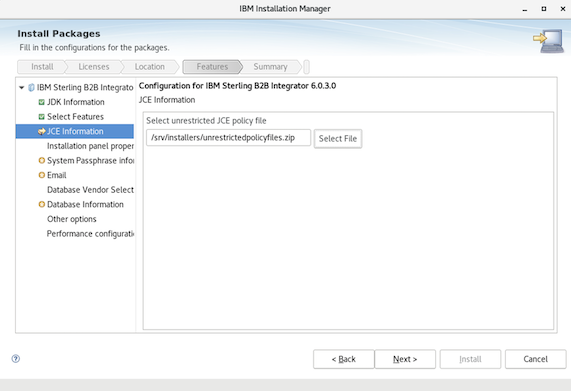Click the orange circle icon beside Email
571x391 pixels.
pyautogui.click(x=42, y=175)
